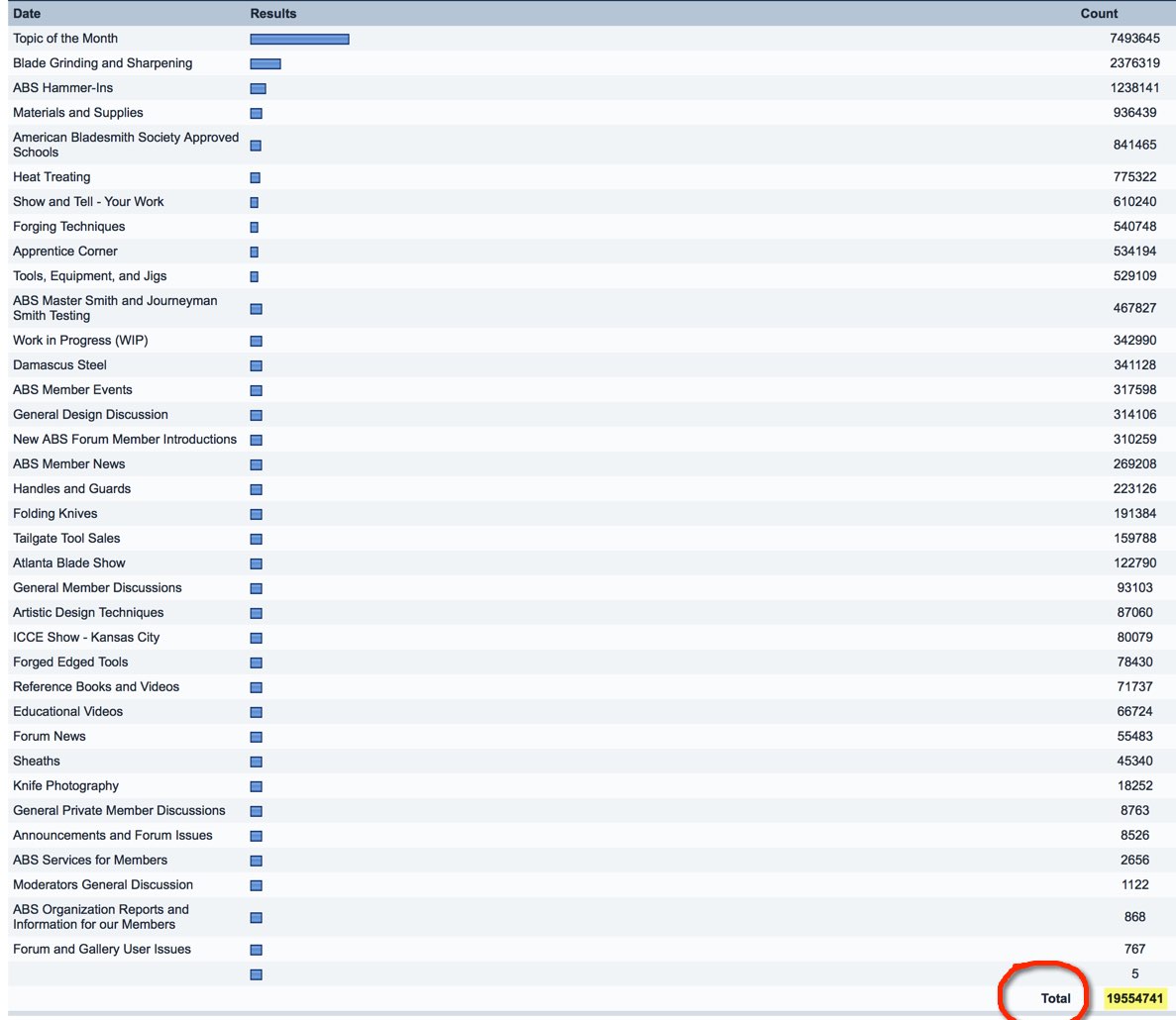Select Knife Photography row label

click(66, 785)
